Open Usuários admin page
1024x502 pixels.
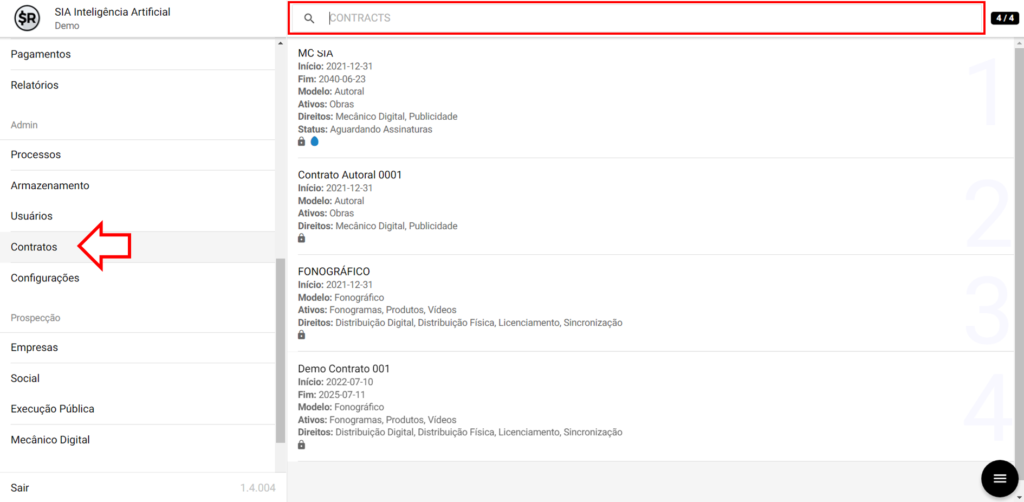pyautogui.click(x=32, y=216)
